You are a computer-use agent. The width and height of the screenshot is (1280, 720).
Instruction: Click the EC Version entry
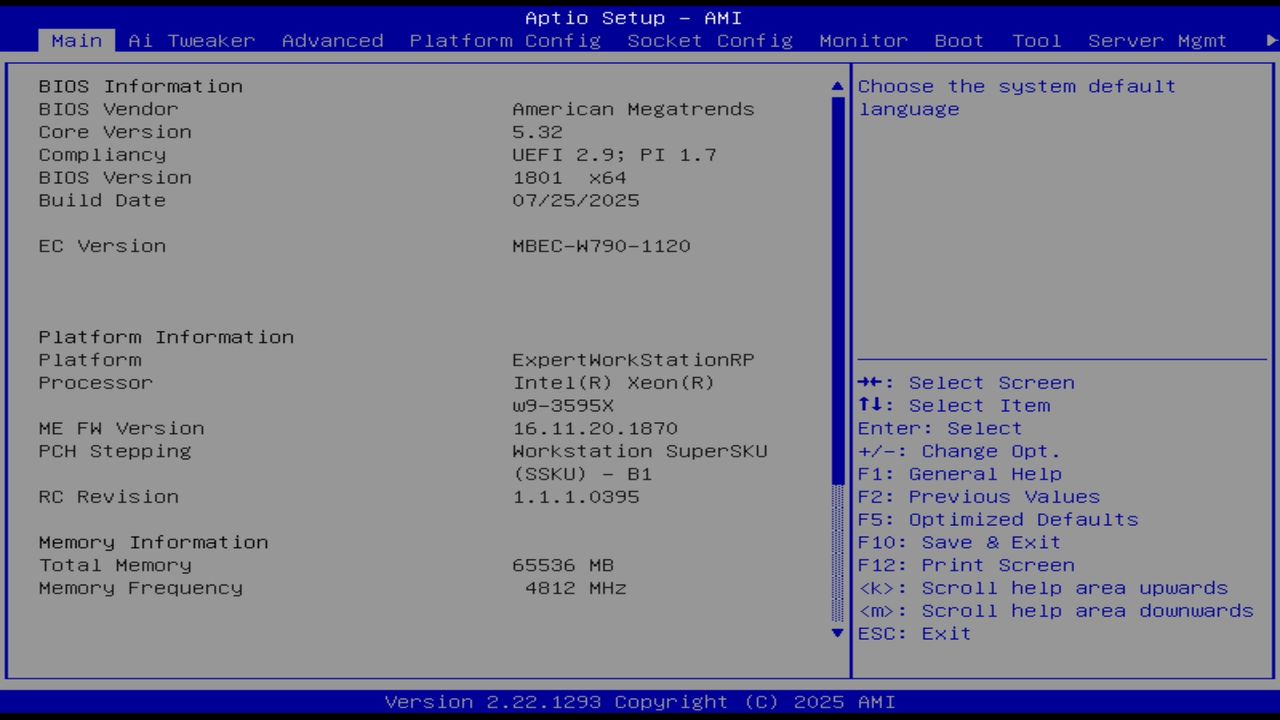[x=102, y=245]
